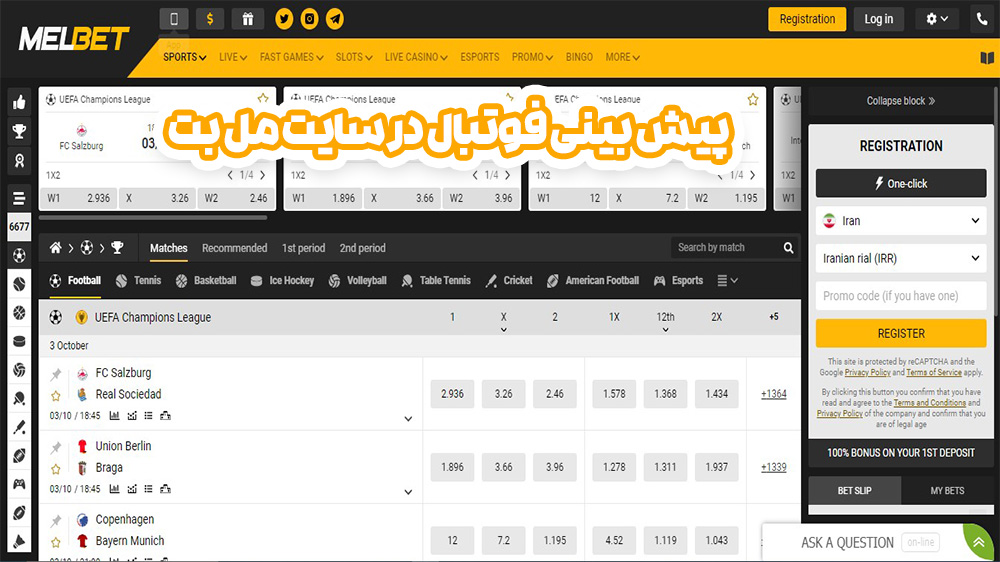The height and width of the screenshot is (562, 1000).
Task: Click the mobile app phone icon
Action: click(174, 19)
